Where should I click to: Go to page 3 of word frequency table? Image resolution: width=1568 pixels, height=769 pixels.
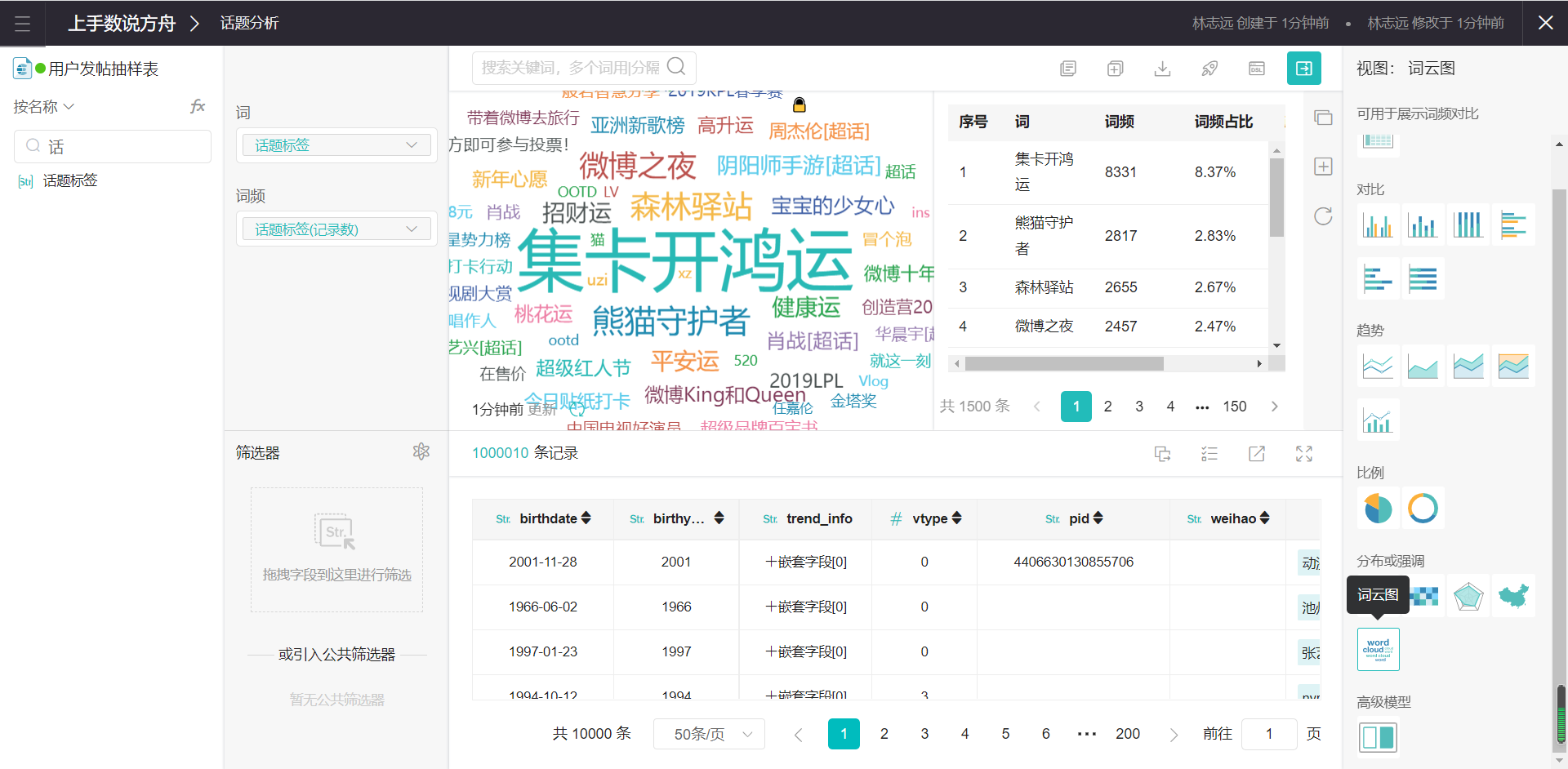point(1139,407)
